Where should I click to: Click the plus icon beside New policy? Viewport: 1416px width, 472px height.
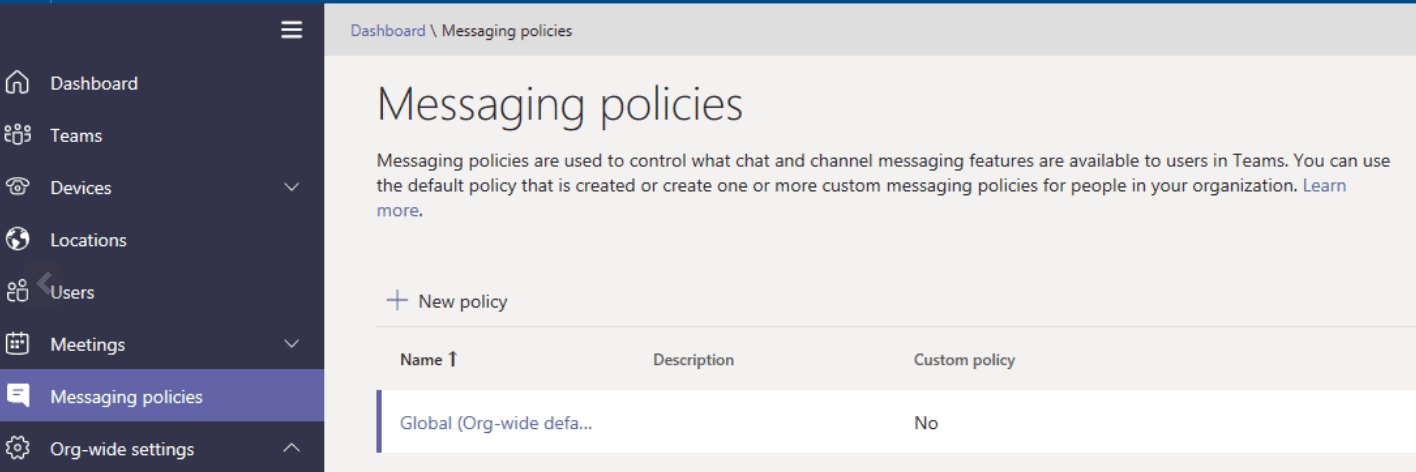pos(397,300)
